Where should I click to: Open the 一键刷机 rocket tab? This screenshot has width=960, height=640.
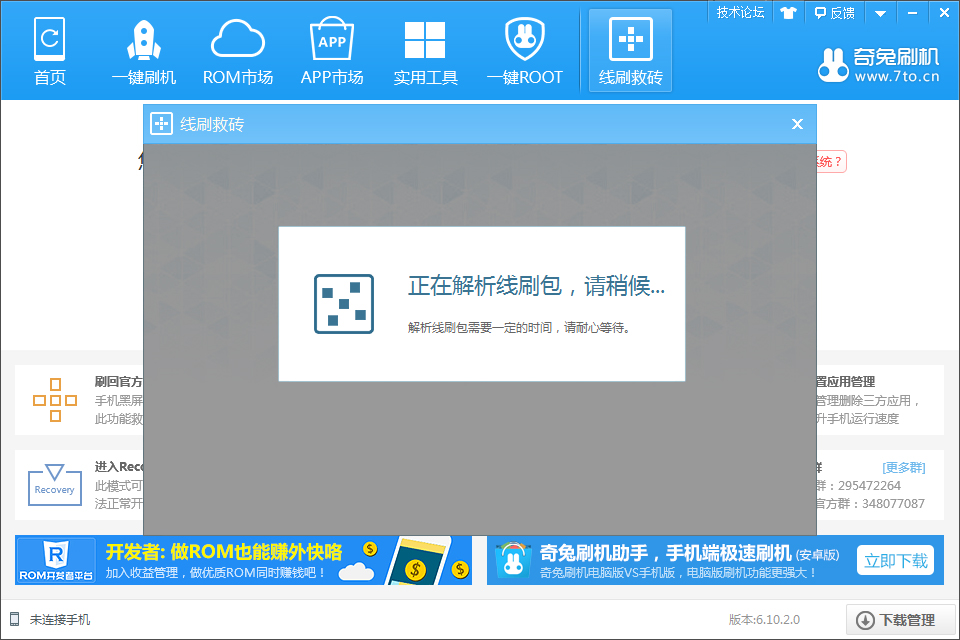(144, 51)
